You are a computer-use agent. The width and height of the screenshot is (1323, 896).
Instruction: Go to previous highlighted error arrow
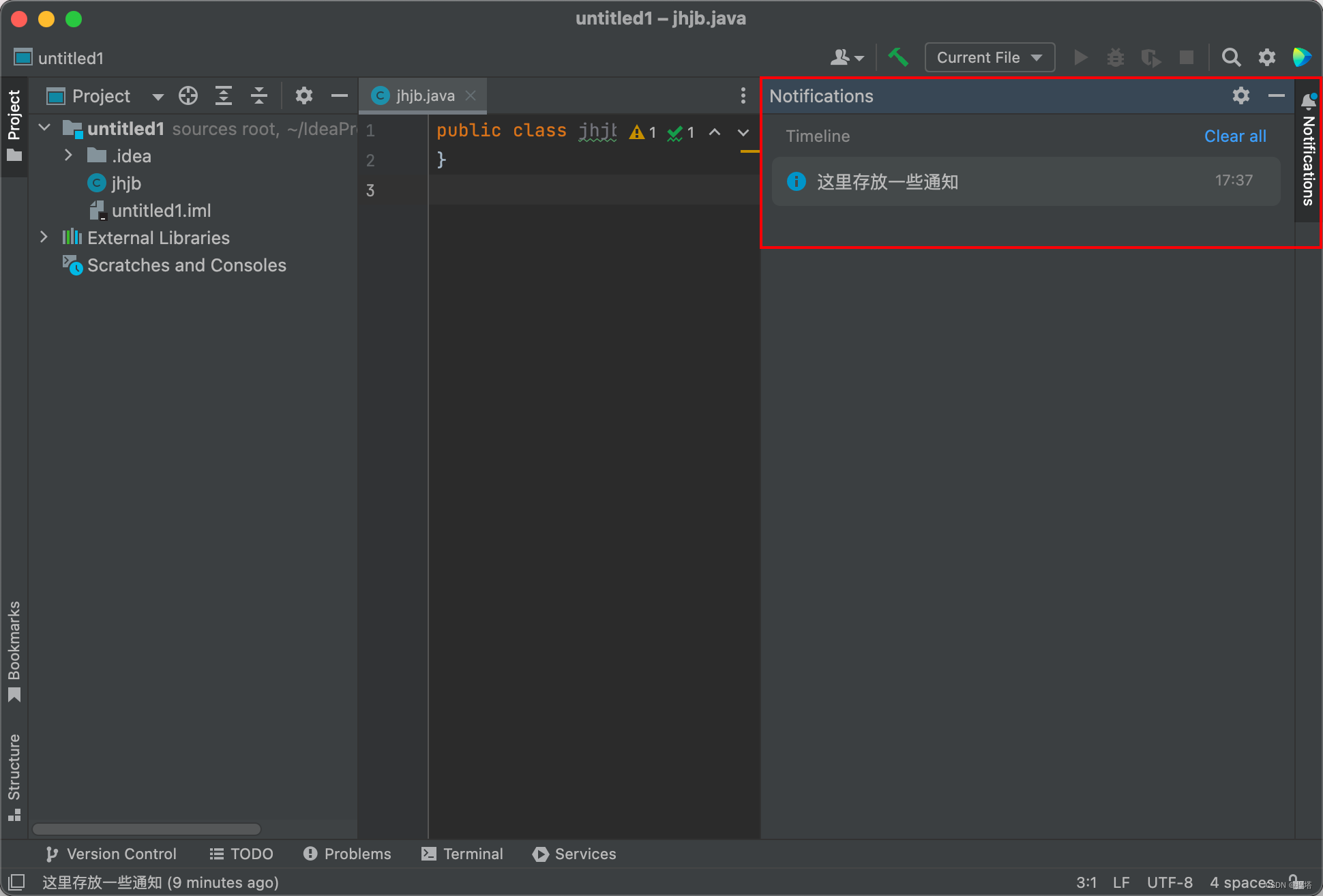click(715, 132)
